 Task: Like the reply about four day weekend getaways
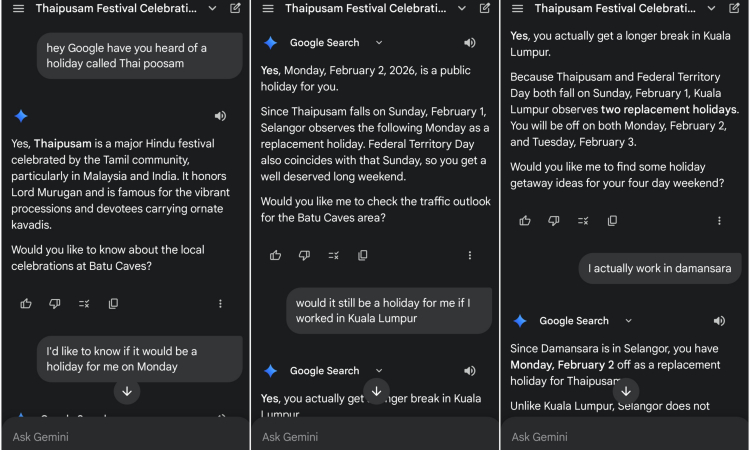click(x=525, y=220)
